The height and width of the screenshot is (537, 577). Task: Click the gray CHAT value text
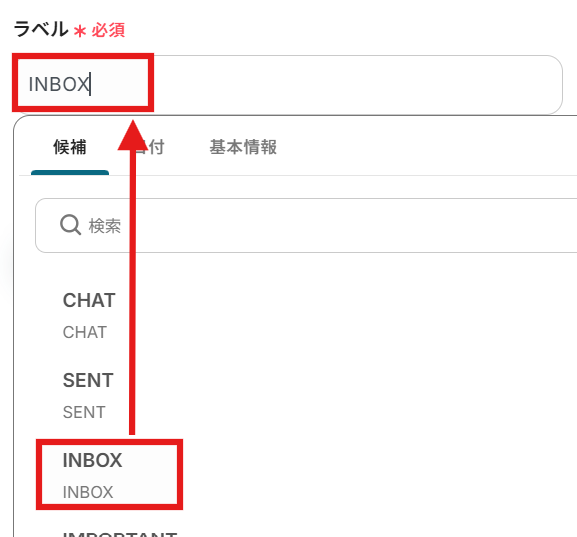(x=85, y=332)
